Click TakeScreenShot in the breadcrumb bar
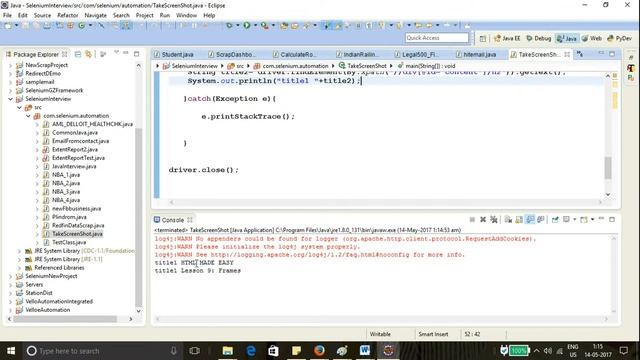 [x=367, y=66]
